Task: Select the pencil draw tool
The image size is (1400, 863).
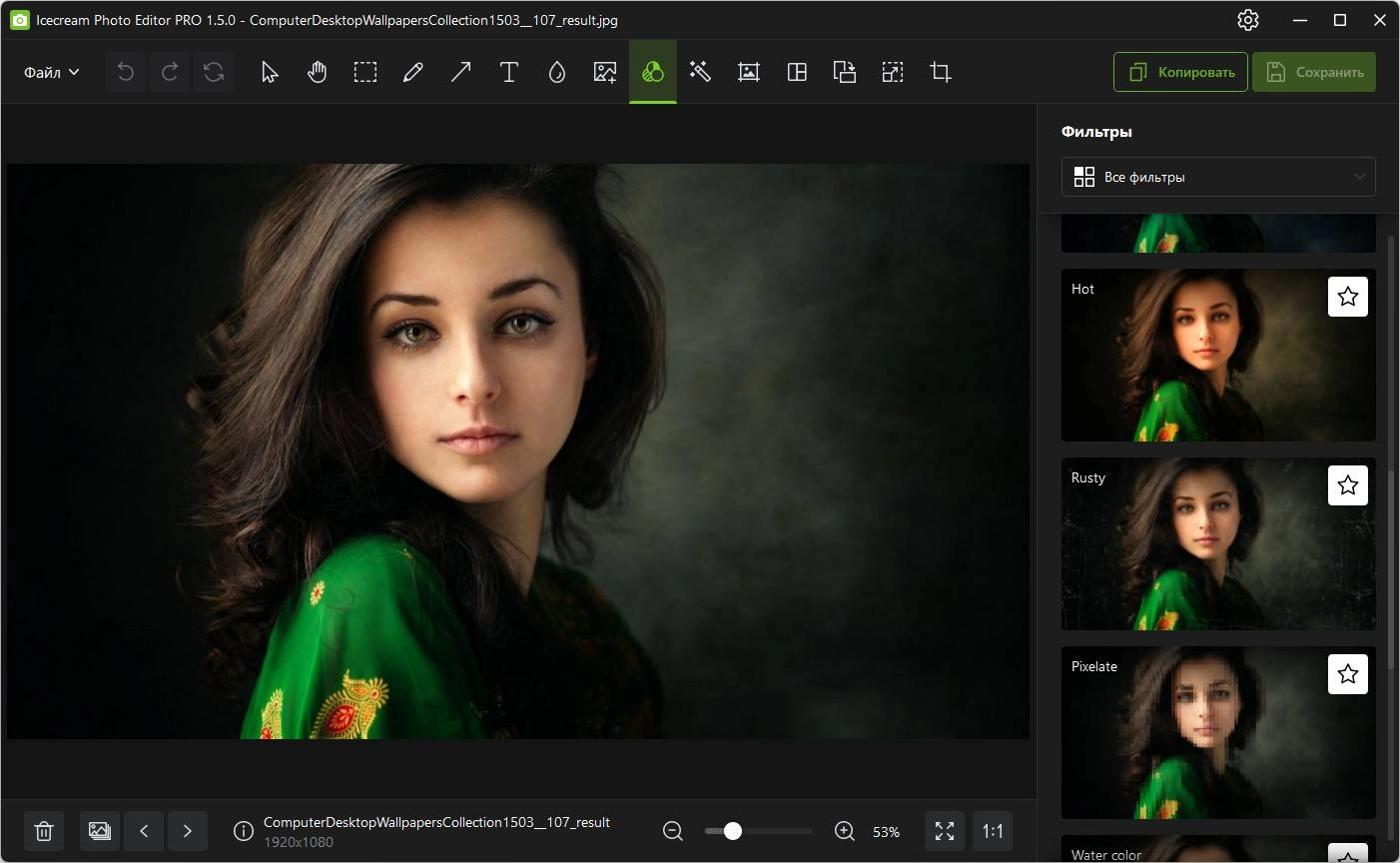Action: point(413,72)
